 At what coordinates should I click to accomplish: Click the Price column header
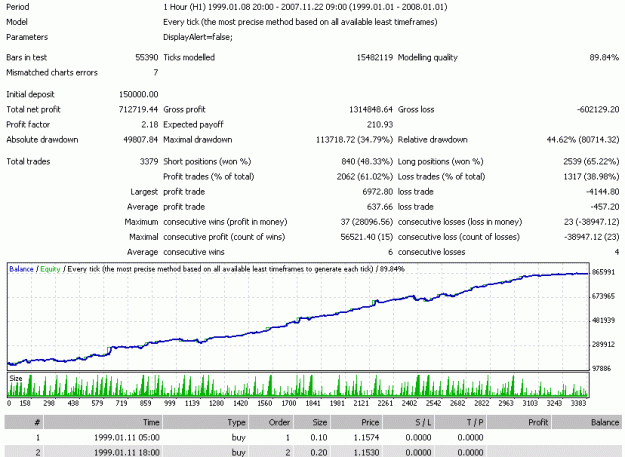(356, 422)
